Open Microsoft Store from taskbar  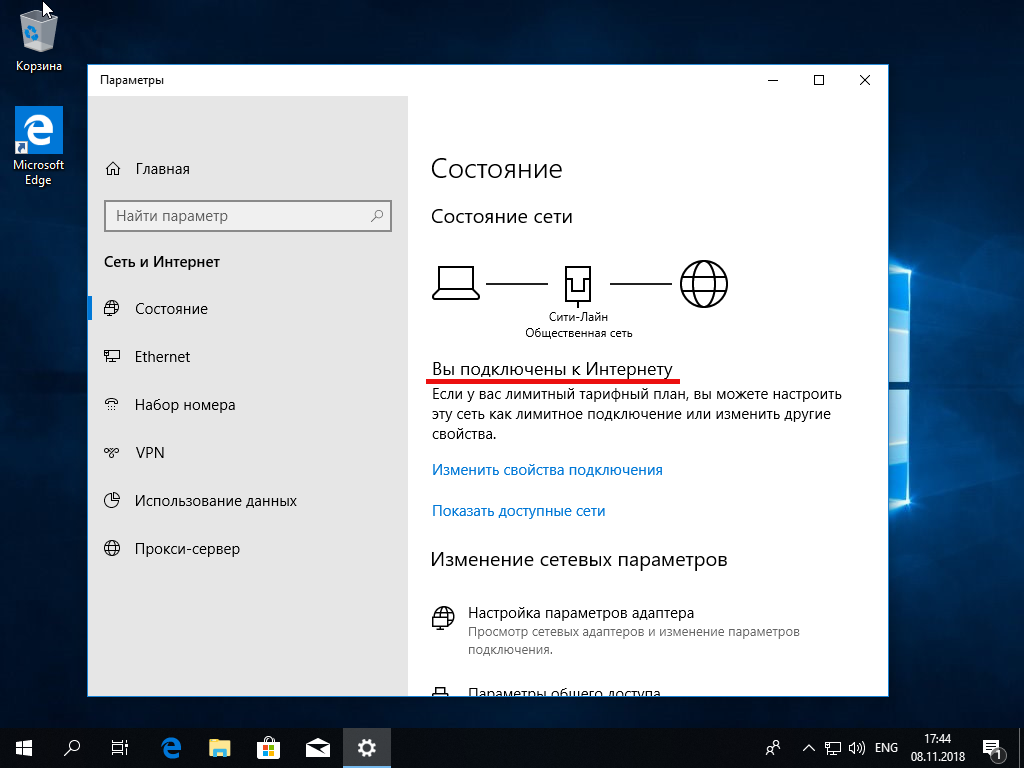coord(269,748)
